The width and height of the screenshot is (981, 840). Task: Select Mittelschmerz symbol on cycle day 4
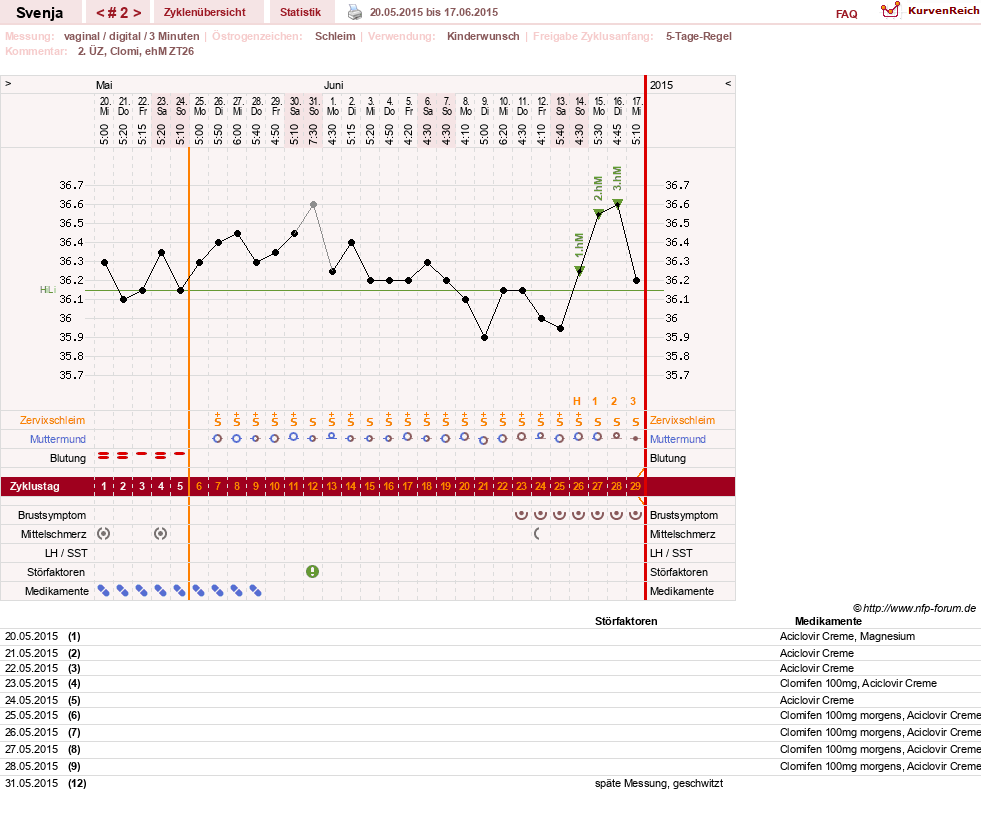coord(161,534)
